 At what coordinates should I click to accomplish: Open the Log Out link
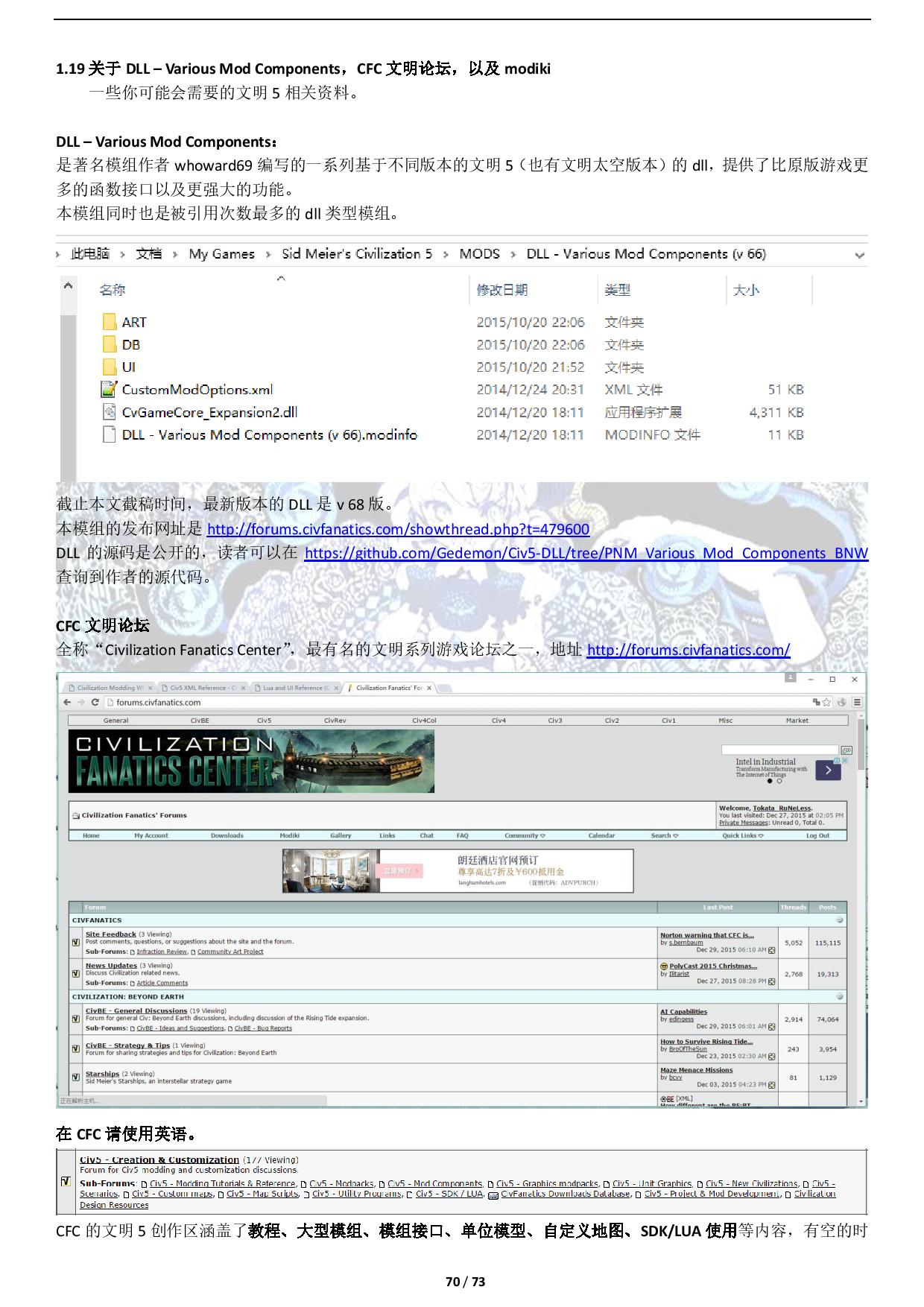(817, 836)
